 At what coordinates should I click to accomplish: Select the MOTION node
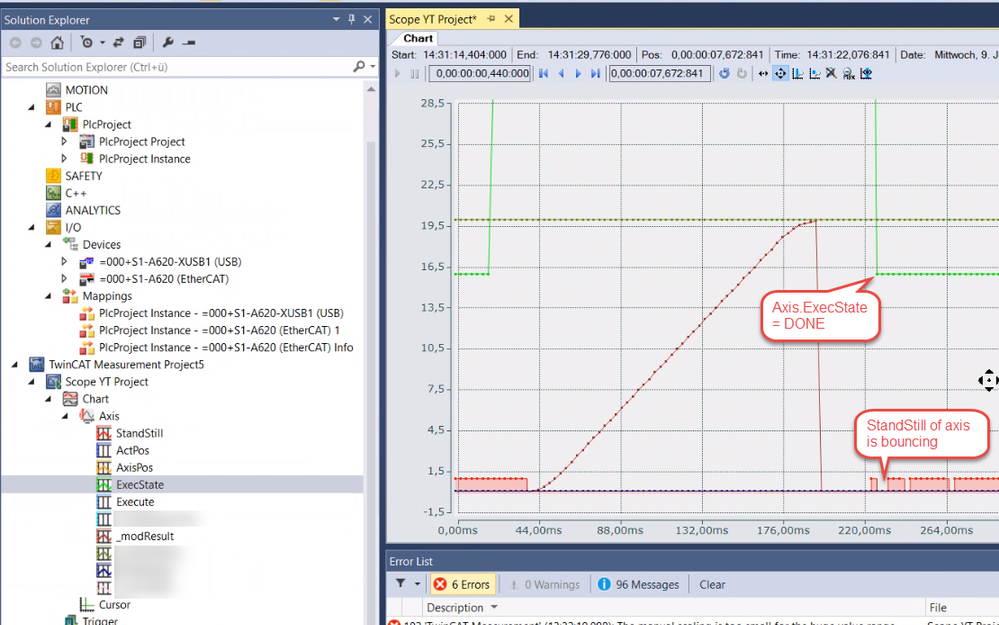pos(87,90)
